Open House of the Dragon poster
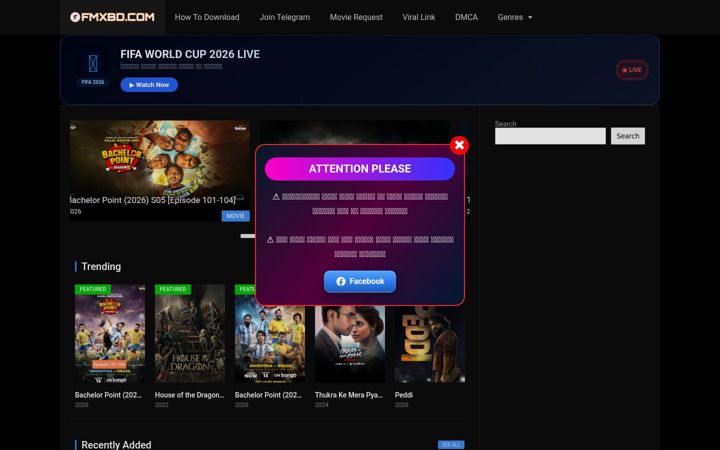The height and width of the screenshot is (450, 720). coord(190,334)
